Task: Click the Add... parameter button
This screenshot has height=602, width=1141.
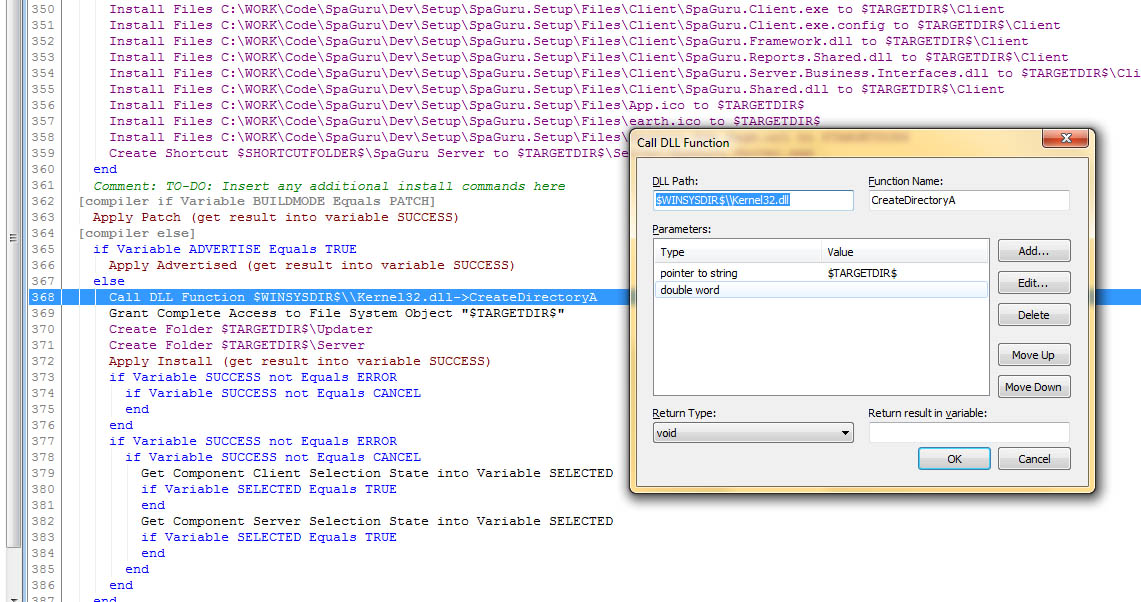Action: [1033, 251]
